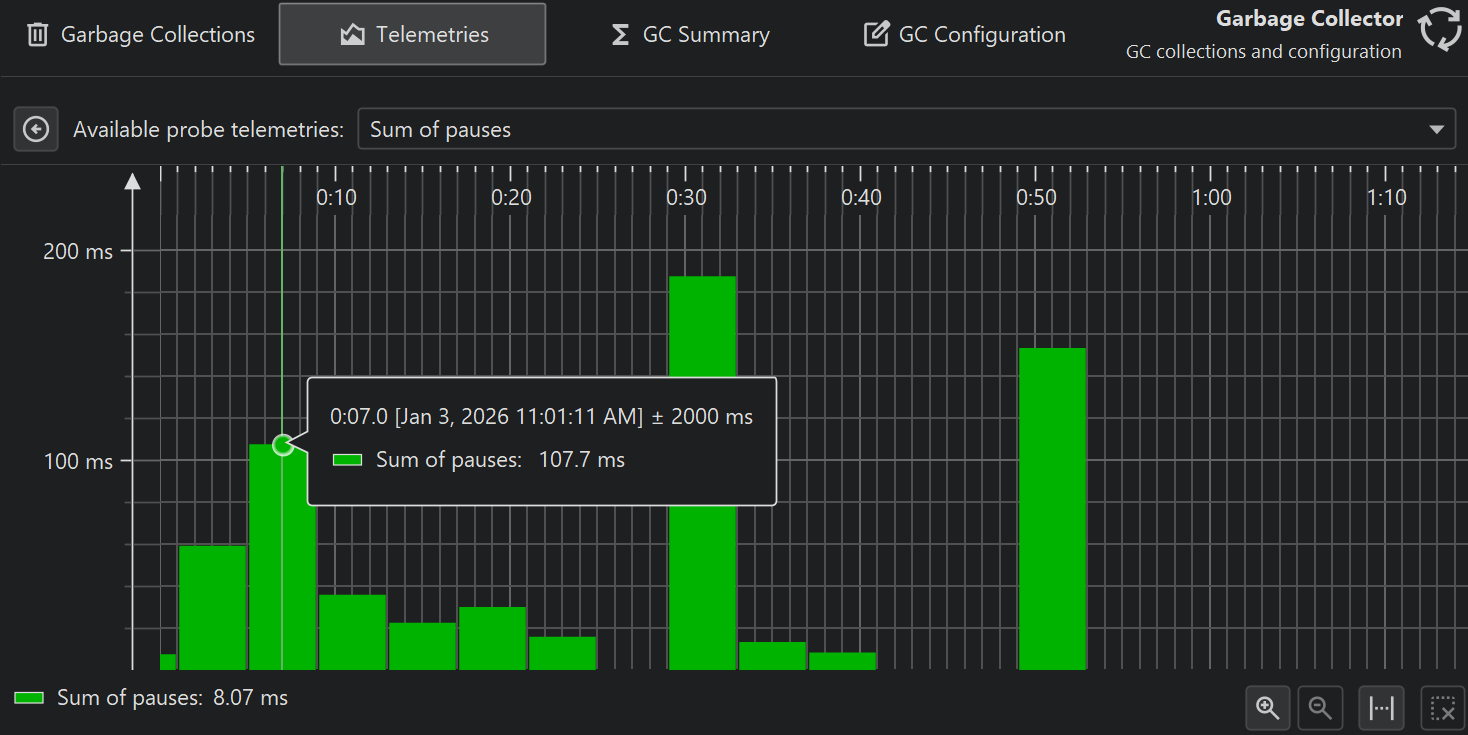The height and width of the screenshot is (735, 1468).
Task: Click the zoom in magnifier icon
Action: click(x=1268, y=708)
